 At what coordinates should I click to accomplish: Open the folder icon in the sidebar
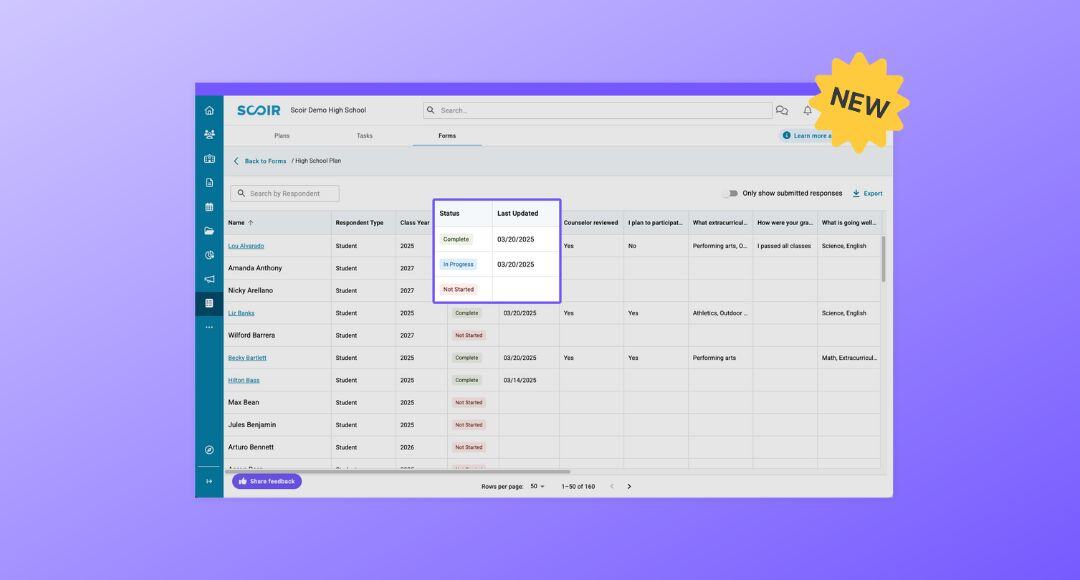coord(209,230)
